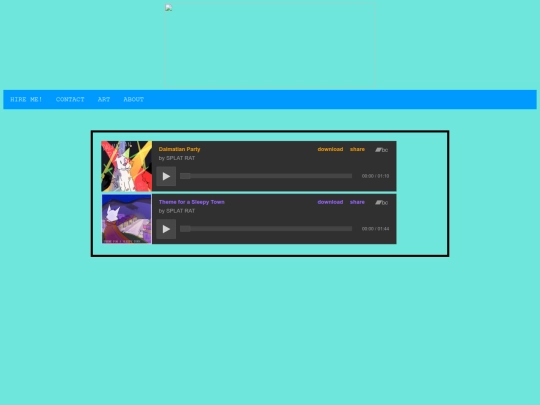Open Bandcamp logo on Dalmatian Party player
Viewport: 540px width, 405px height.
(382, 150)
